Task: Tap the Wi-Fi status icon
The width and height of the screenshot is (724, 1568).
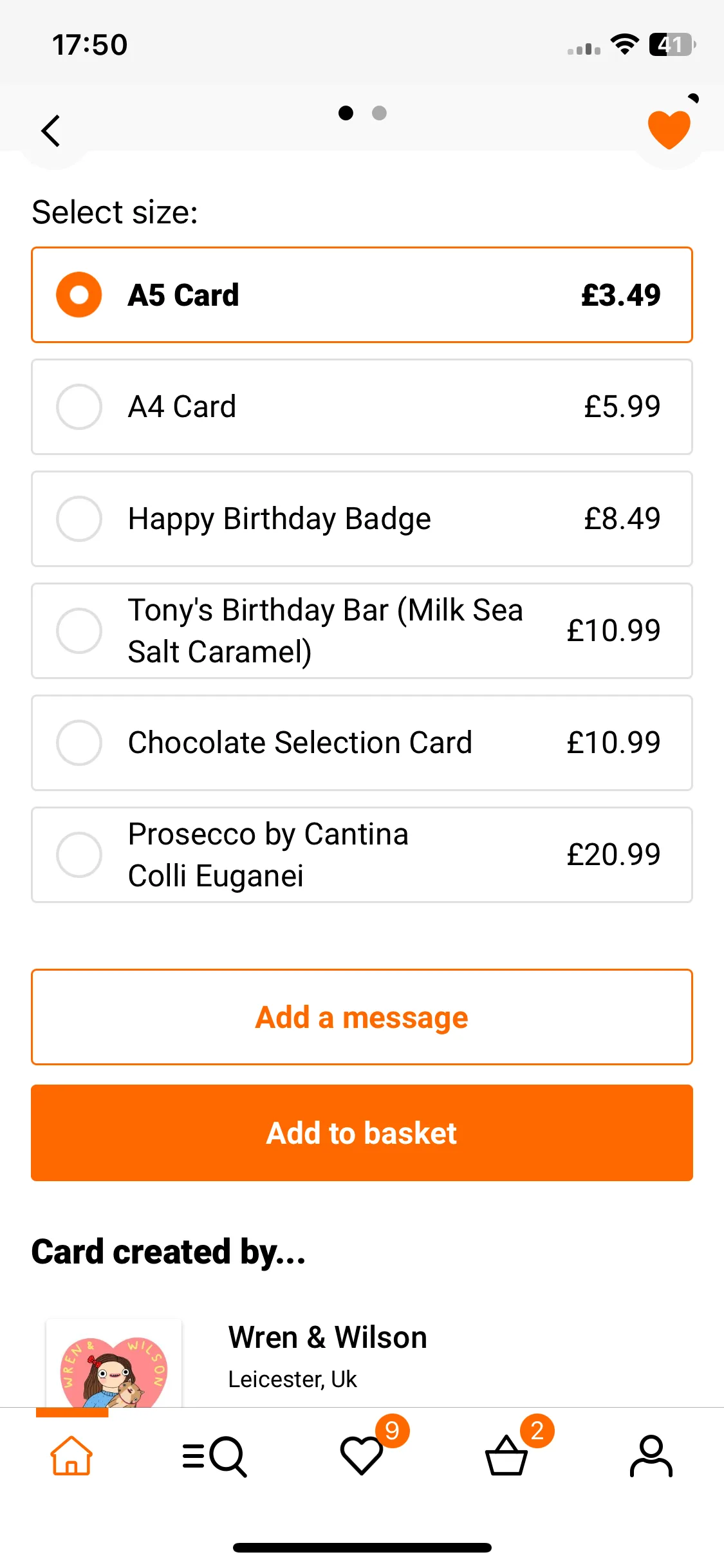Action: click(x=624, y=44)
